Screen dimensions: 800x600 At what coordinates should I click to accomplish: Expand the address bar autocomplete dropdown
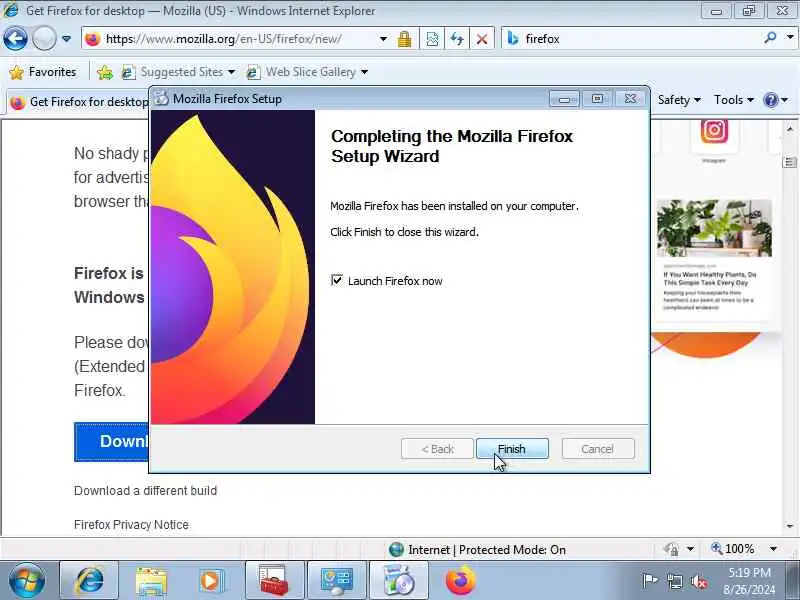click(x=383, y=39)
